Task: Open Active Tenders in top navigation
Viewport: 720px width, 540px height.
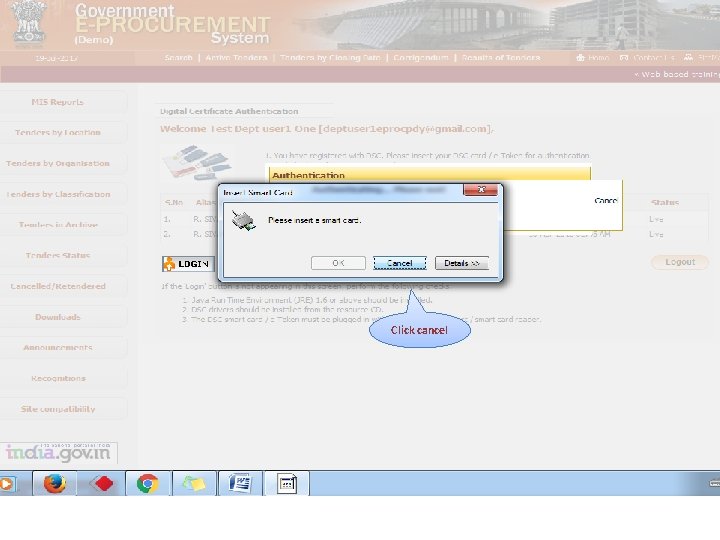Action: [236, 58]
